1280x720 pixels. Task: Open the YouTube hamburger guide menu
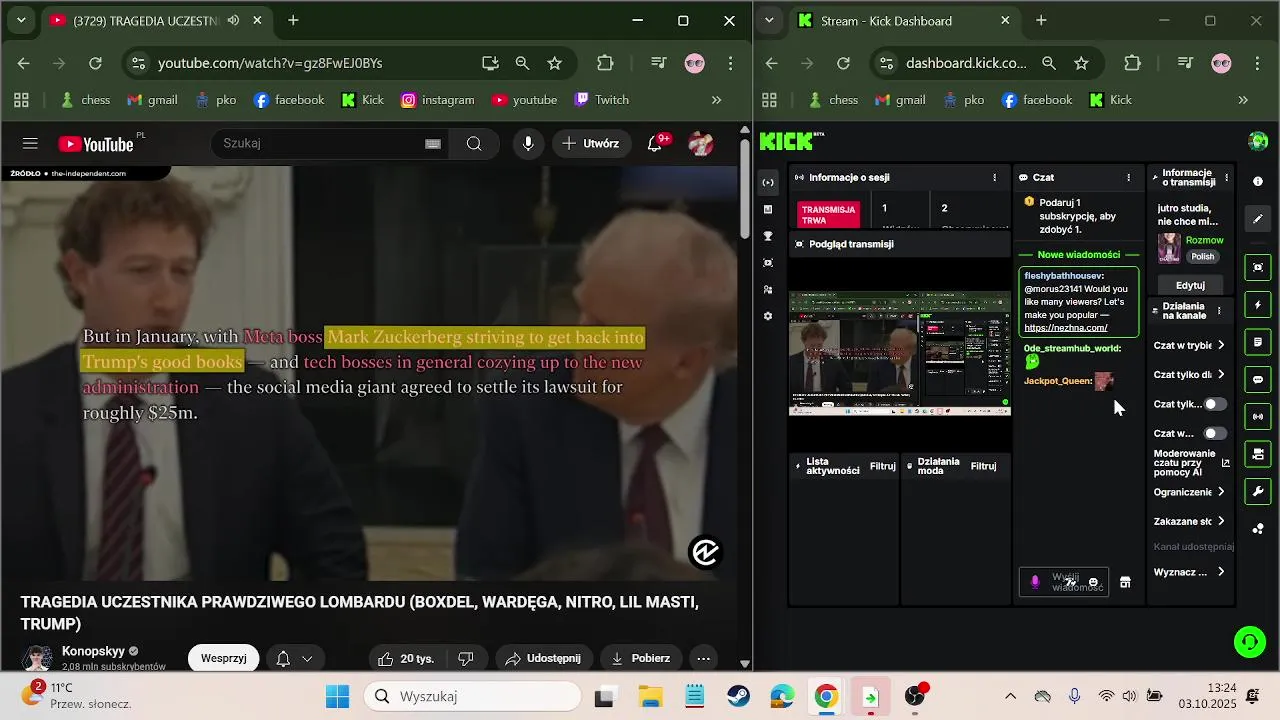(x=30, y=144)
